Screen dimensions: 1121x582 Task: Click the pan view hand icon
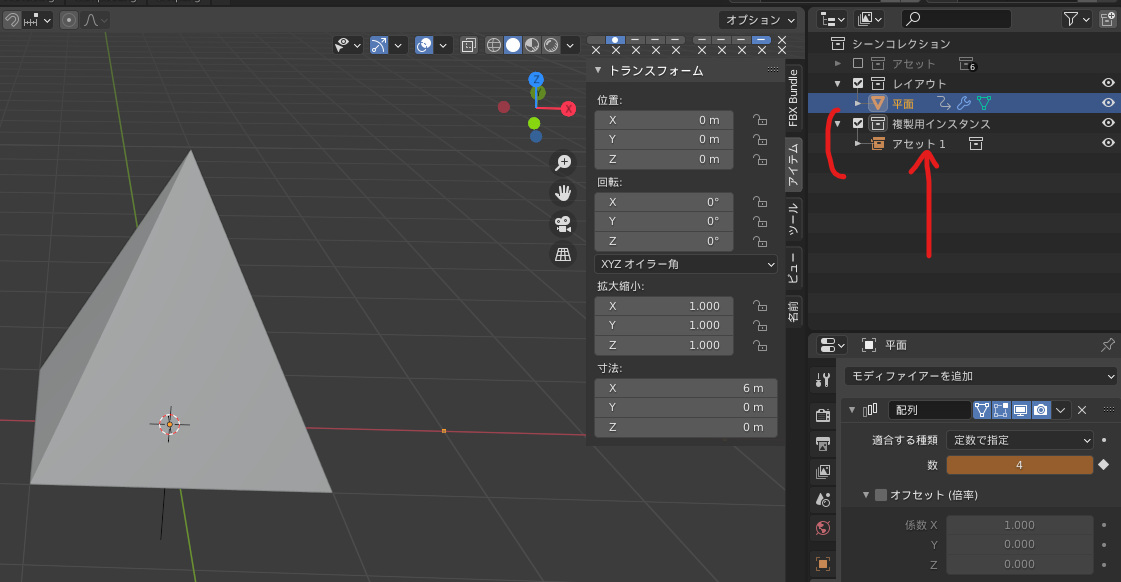[563, 192]
